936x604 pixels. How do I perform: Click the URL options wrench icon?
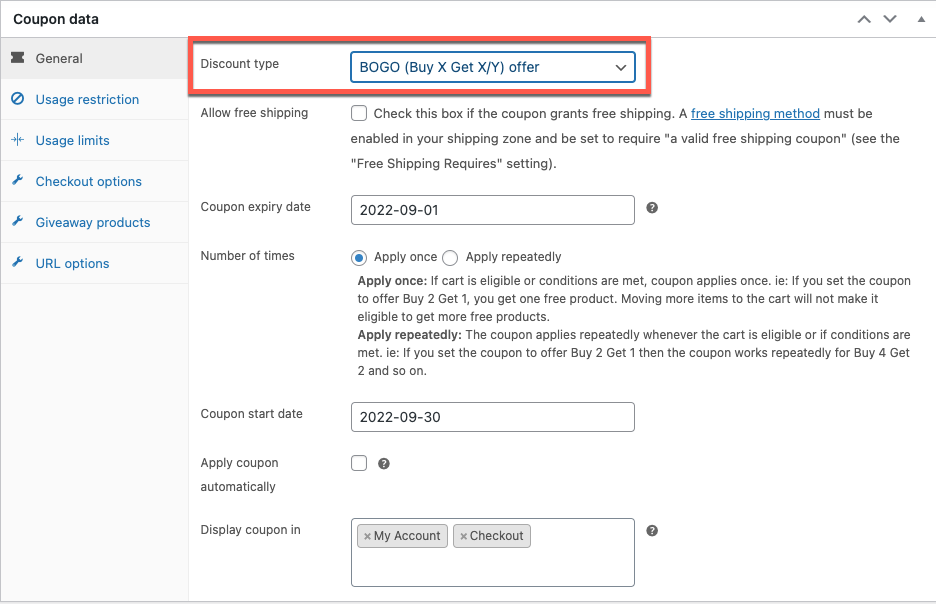[x=18, y=262]
